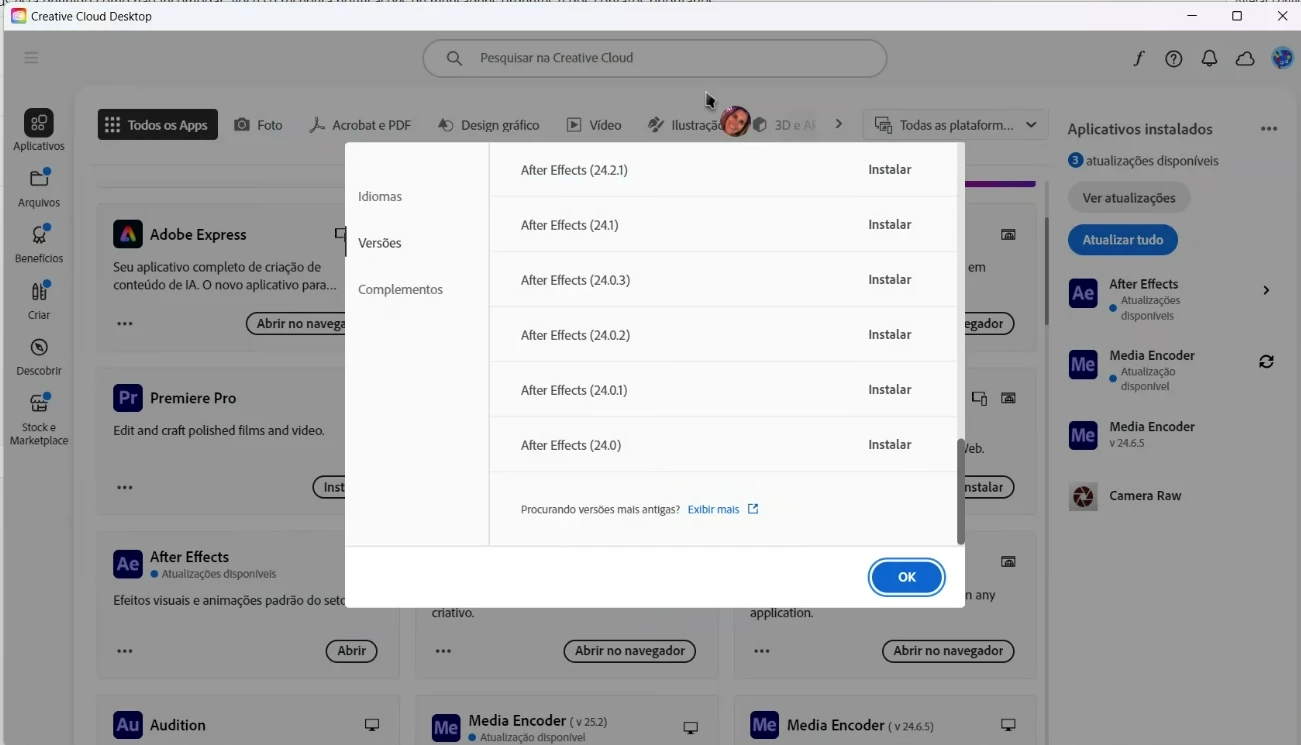
Task: Show more category tabs arrow
Action: point(839,124)
